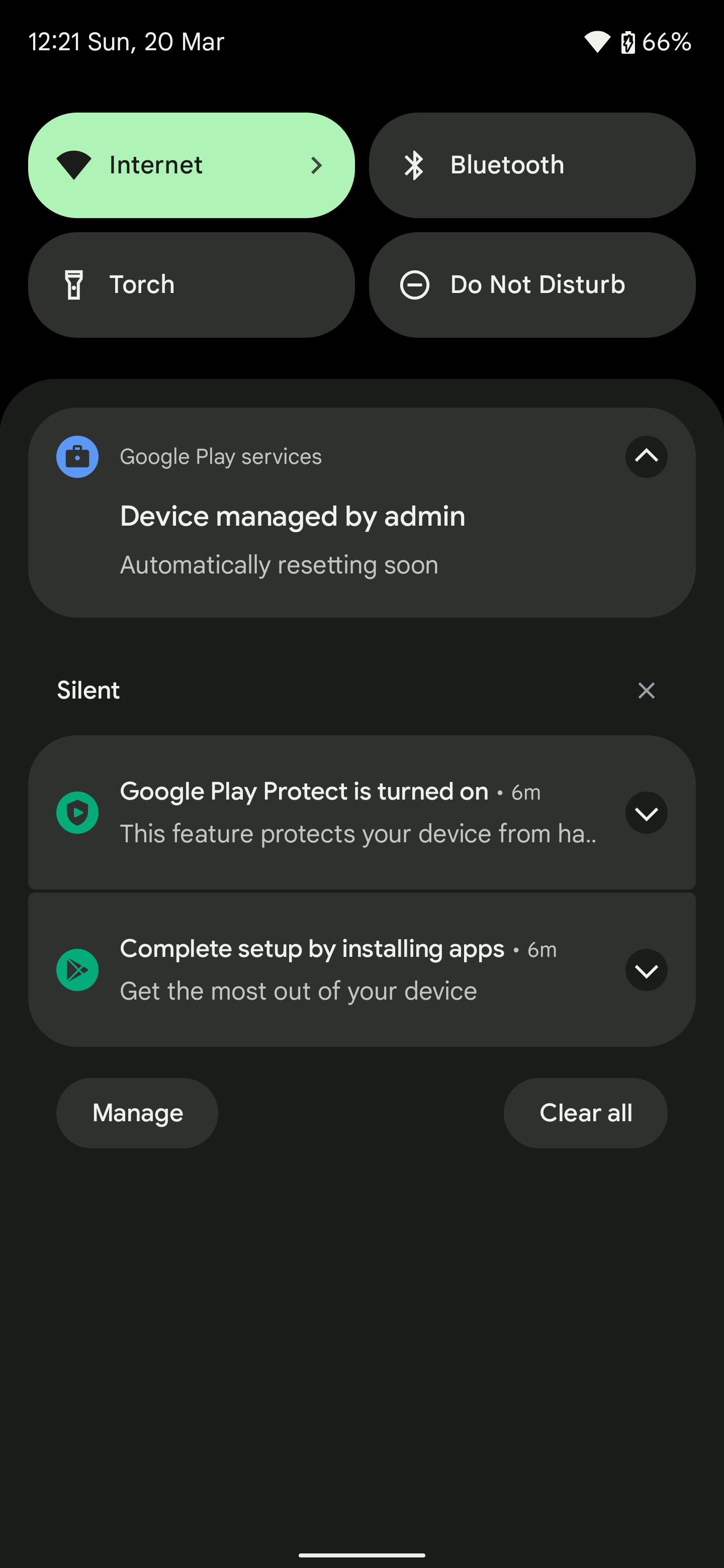Turn on the Torch tile
The width and height of the screenshot is (724, 1568).
(x=191, y=284)
